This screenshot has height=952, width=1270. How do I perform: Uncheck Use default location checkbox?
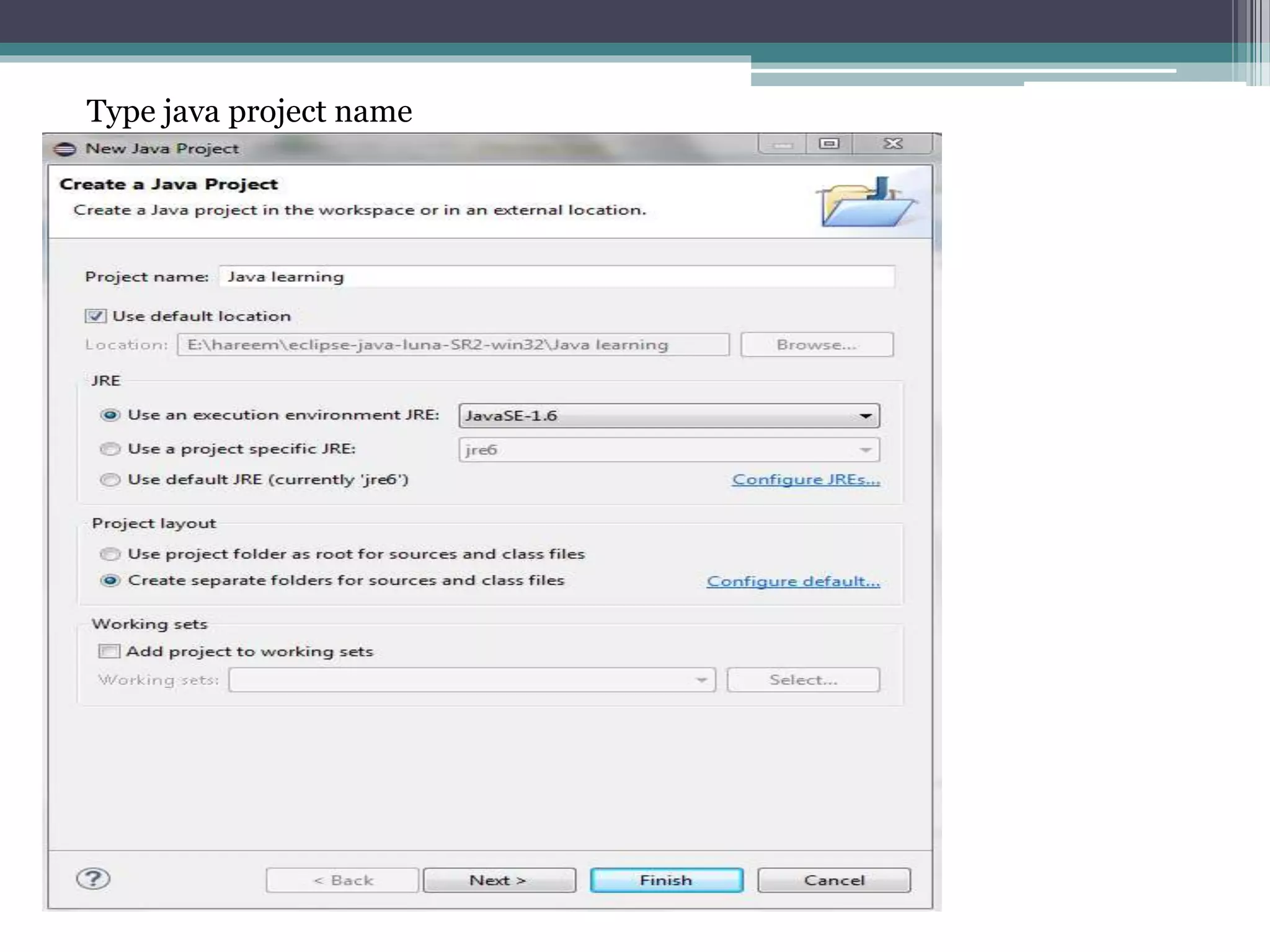tap(95, 316)
